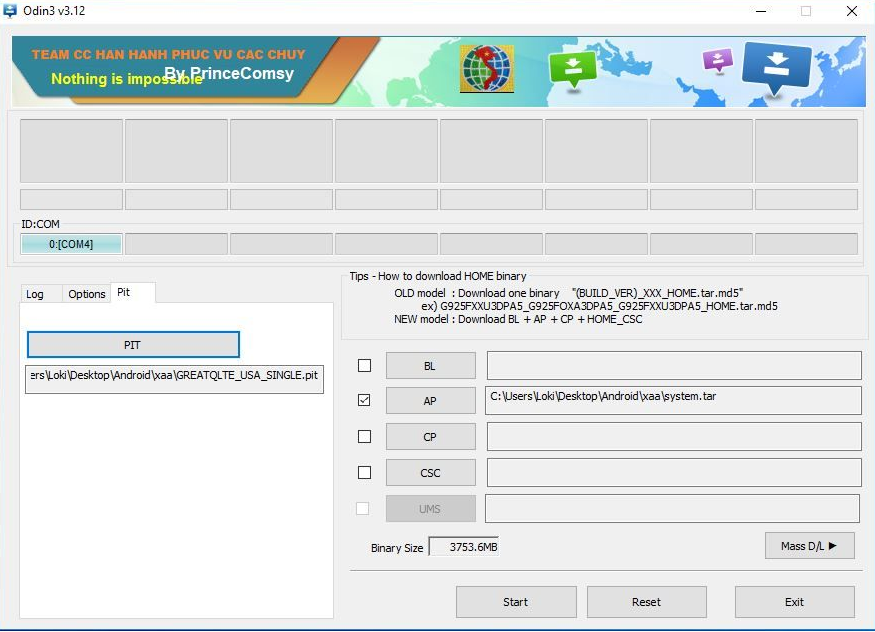Click the G925FXXU3DPA5 example filename text
Viewport: 875px width, 632px height.
[609, 306]
